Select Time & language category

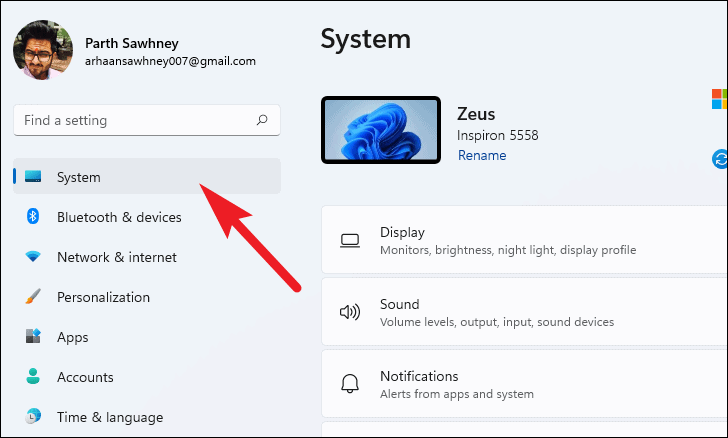(x=147, y=416)
